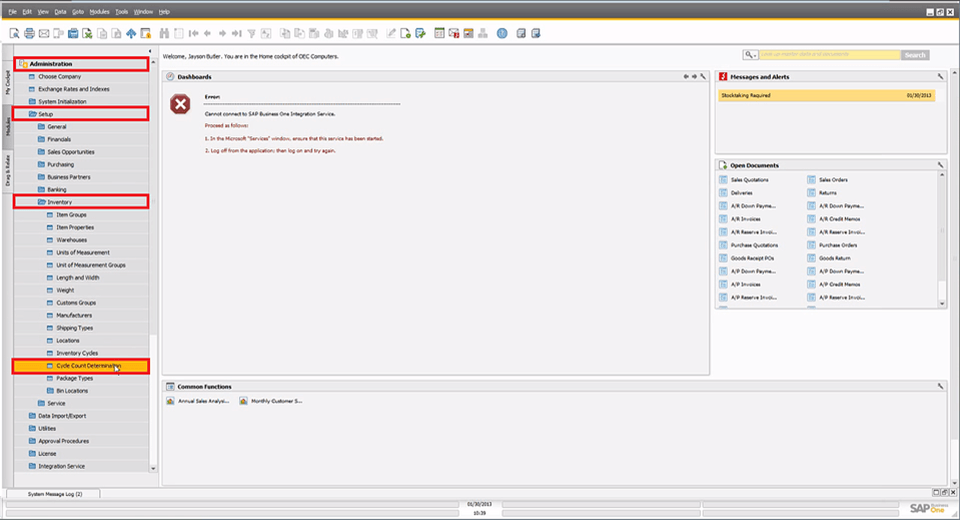The width and height of the screenshot is (960, 520).
Task: Click Messages and Alerts wrench icon
Action: pyautogui.click(x=940, y=77)
